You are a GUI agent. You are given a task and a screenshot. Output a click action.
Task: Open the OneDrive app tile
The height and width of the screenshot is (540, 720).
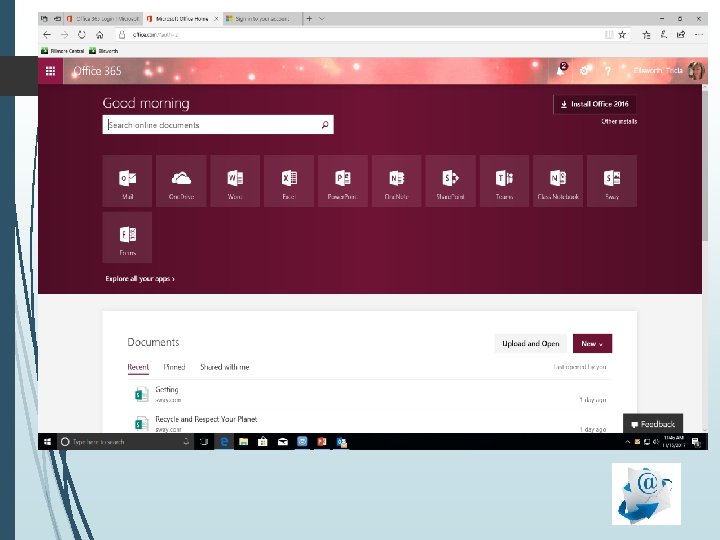coord(181,181)
